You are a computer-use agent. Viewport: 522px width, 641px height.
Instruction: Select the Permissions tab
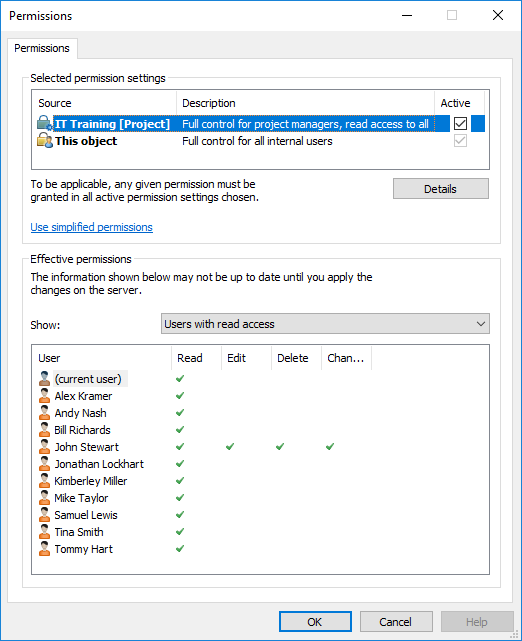pyautogui.click(x=42, y=48)
